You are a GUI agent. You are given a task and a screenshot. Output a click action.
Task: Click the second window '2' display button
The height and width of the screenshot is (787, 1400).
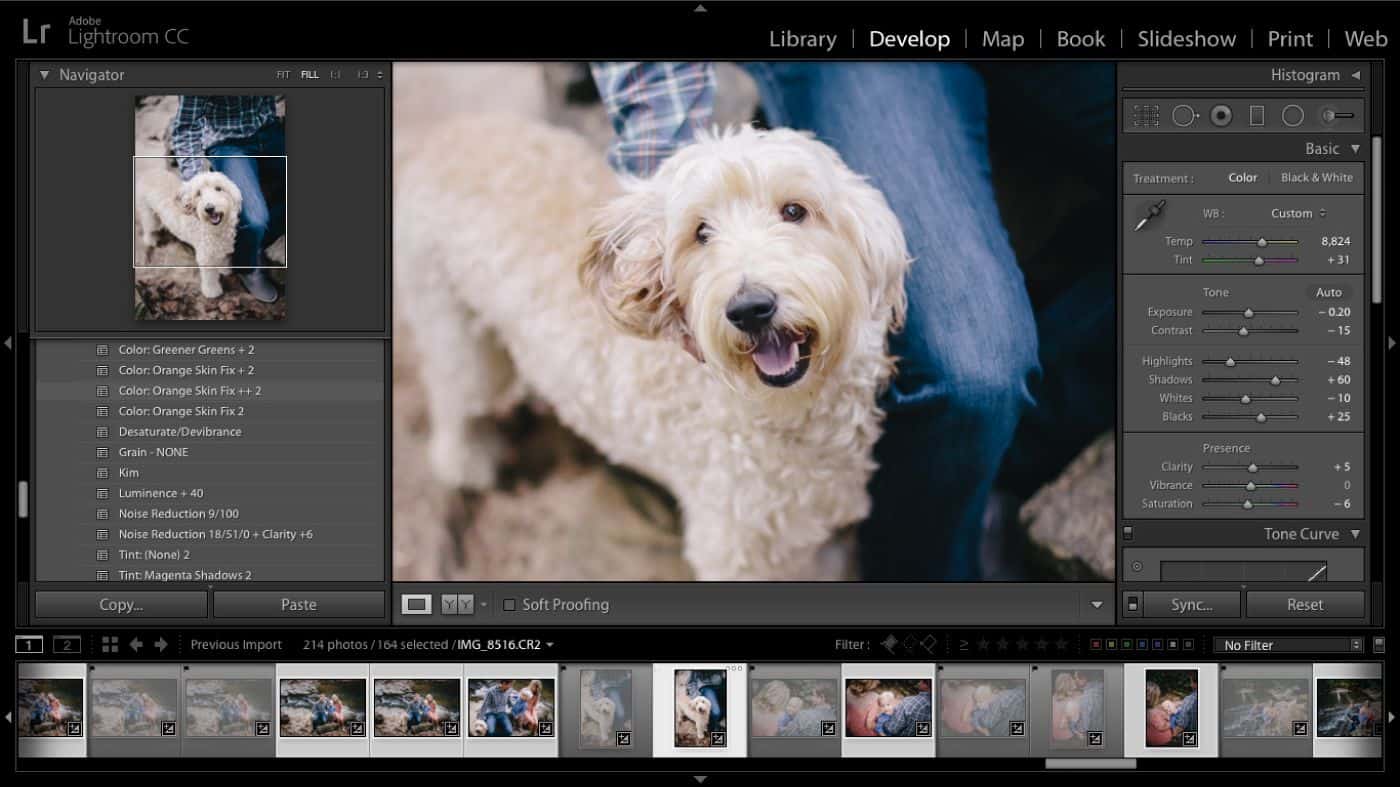click(x=67, y=645)
